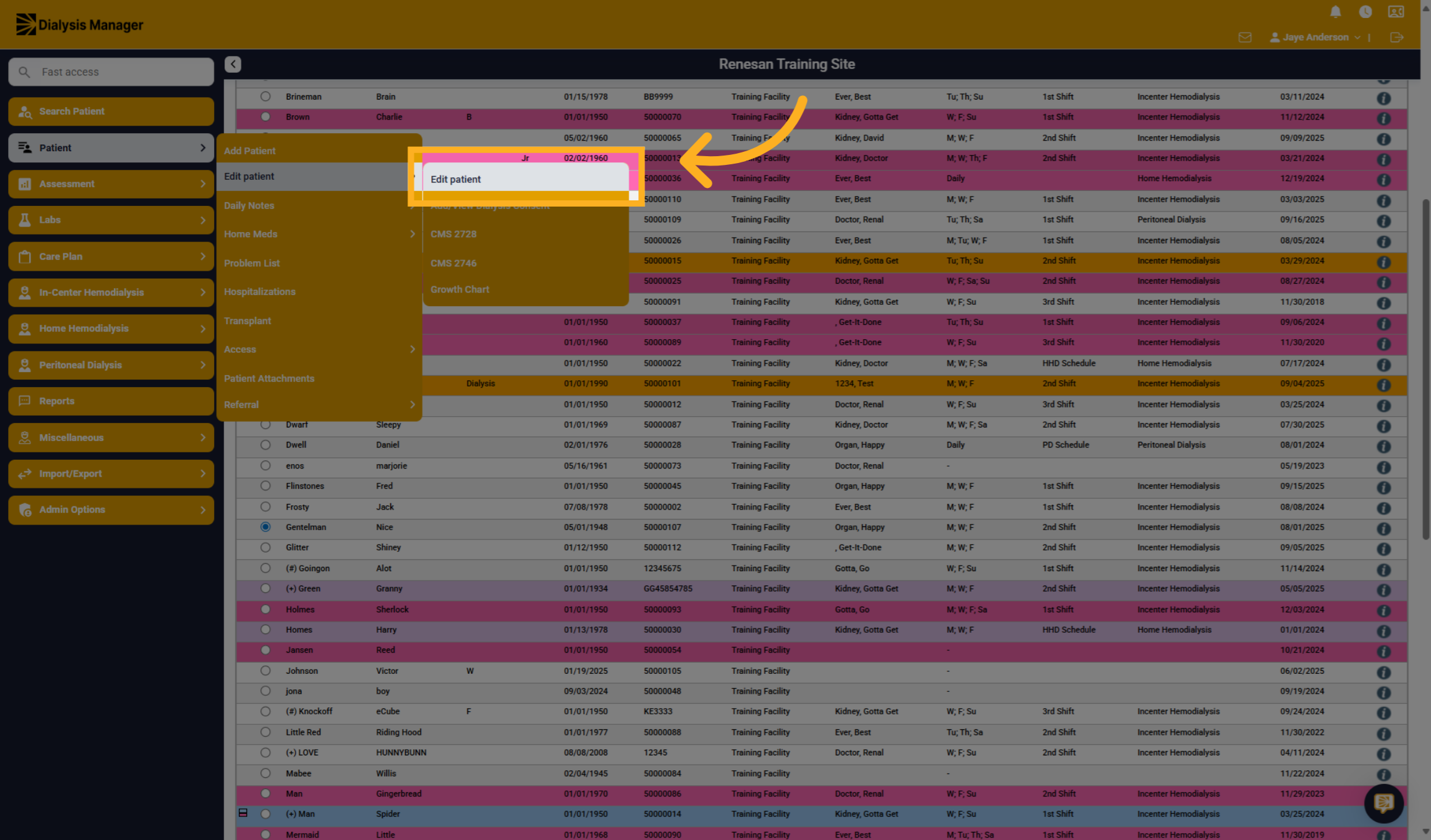Expand the In-Center Hemodialysis menu
1431x840 pixels.
[111, 292]
